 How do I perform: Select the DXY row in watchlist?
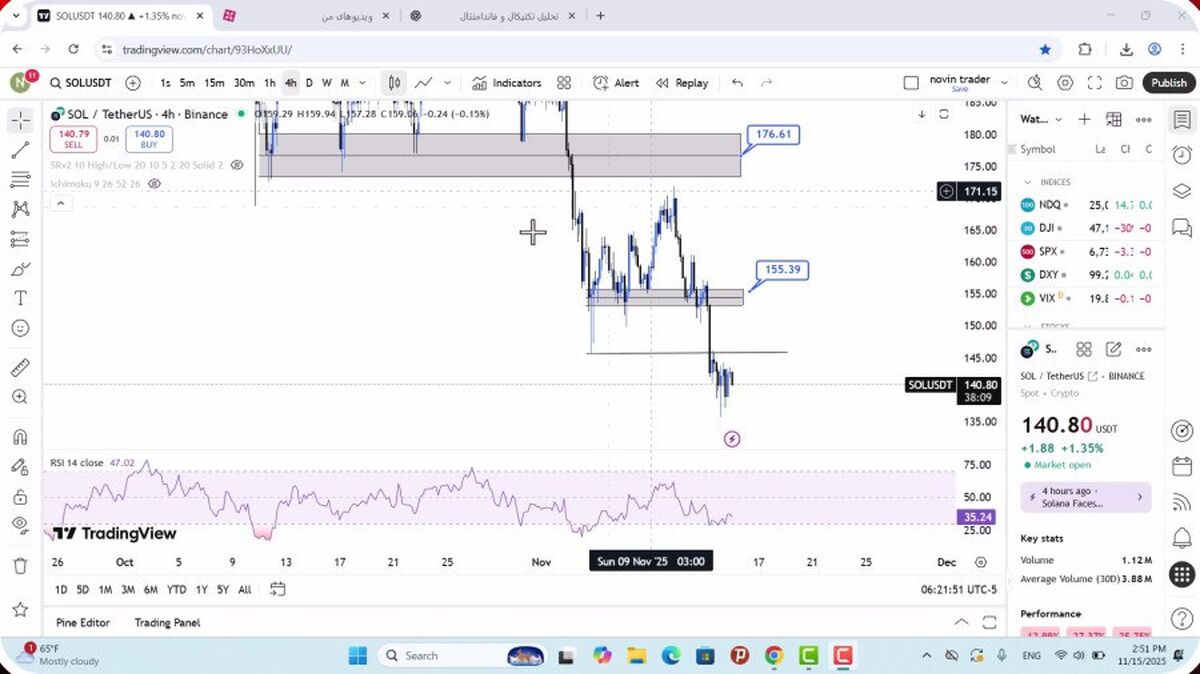pyautogui.click(x=1085, y=274)
